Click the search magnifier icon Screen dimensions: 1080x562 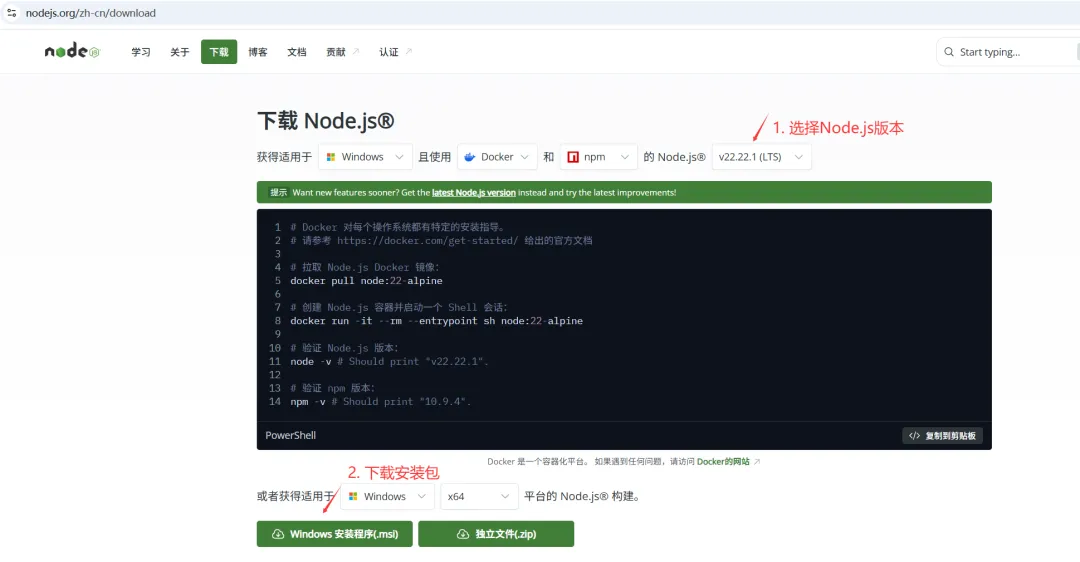(948, 52)
